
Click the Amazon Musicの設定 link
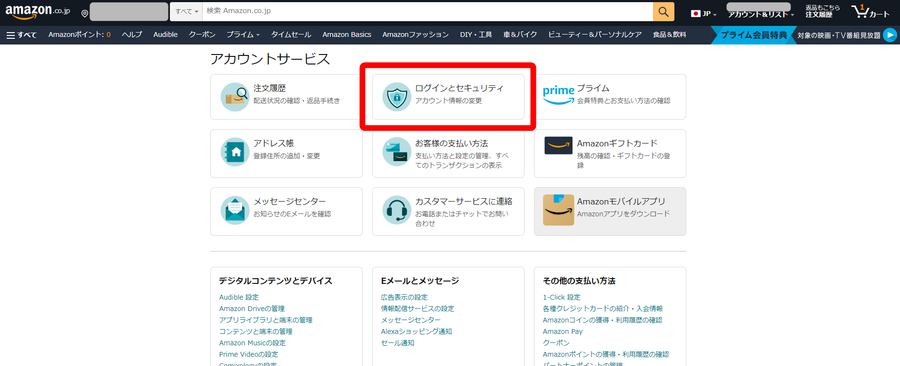pyautogui.click(x=252, y=343)
